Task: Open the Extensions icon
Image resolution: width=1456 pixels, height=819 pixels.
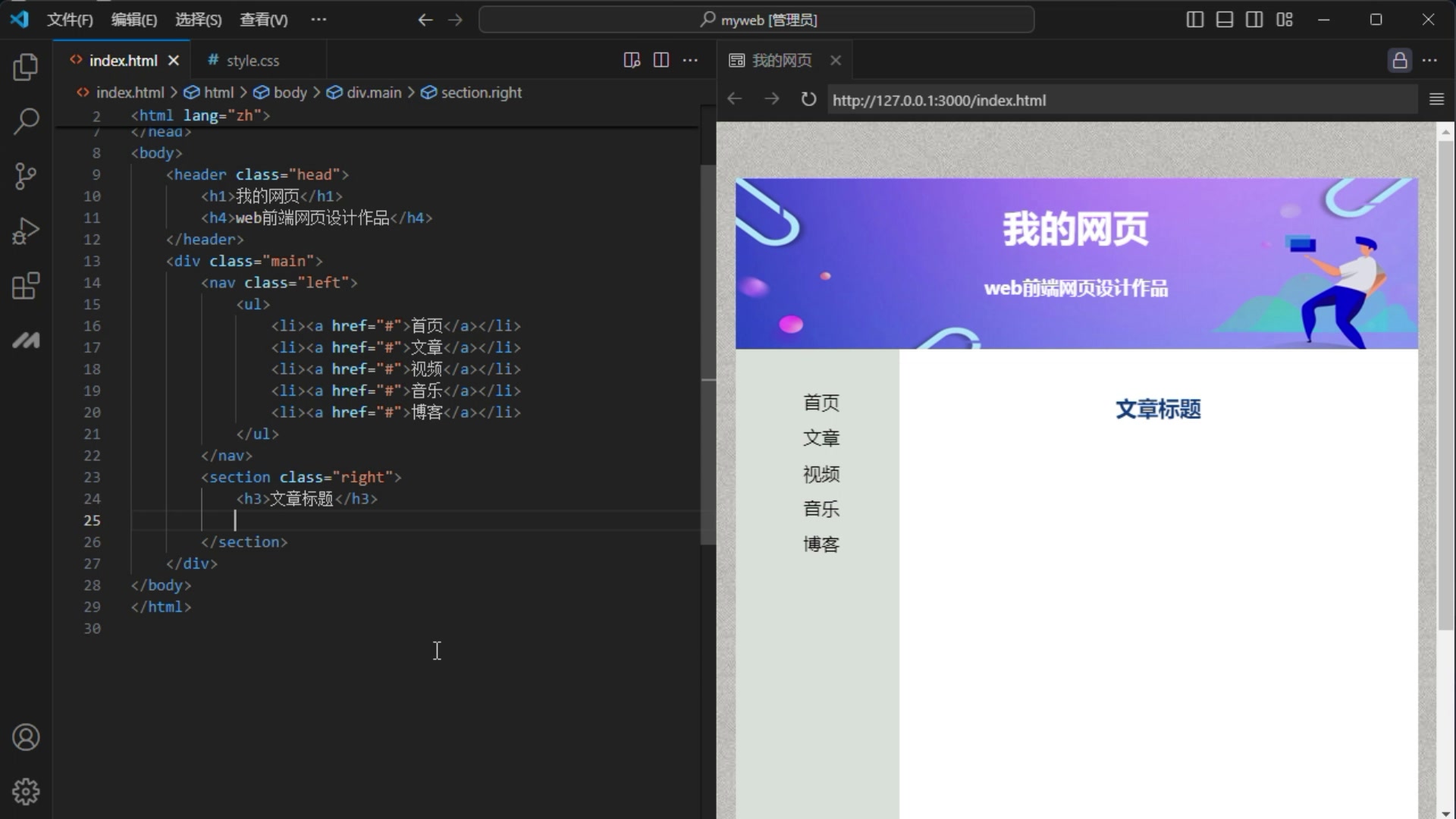Action: tap(26, 286)
